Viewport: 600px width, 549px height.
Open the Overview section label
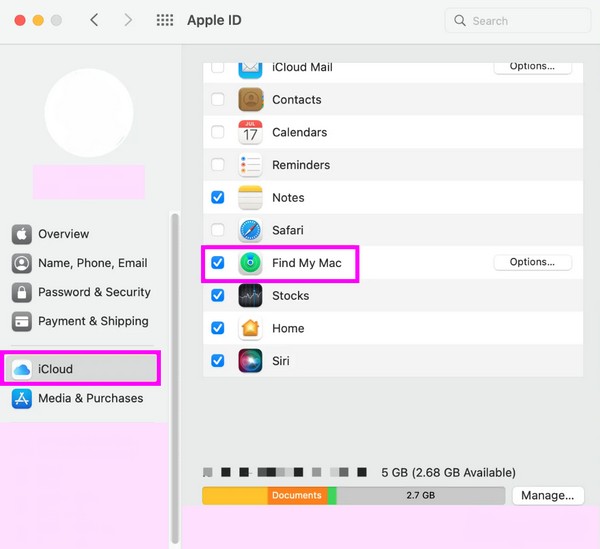tap(64, 234)
